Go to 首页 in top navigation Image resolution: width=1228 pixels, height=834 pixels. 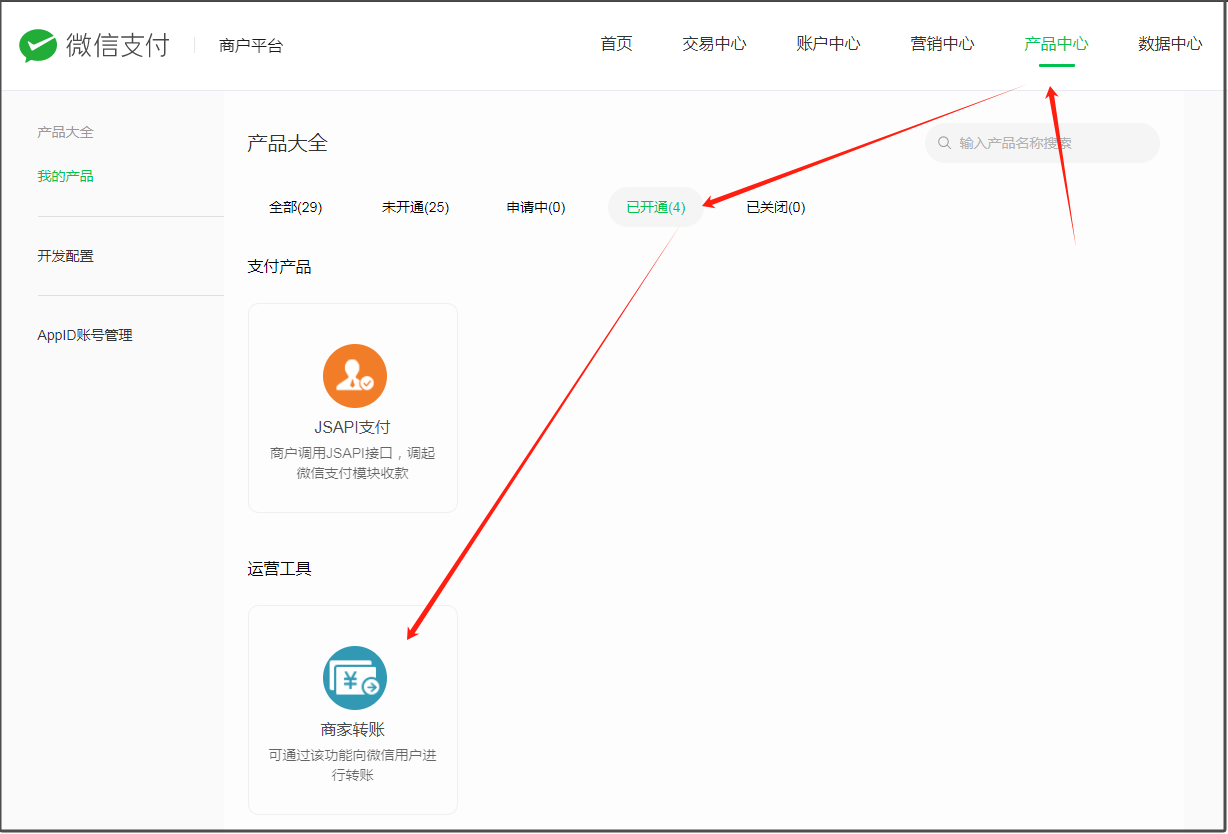(x=616, y=44)
